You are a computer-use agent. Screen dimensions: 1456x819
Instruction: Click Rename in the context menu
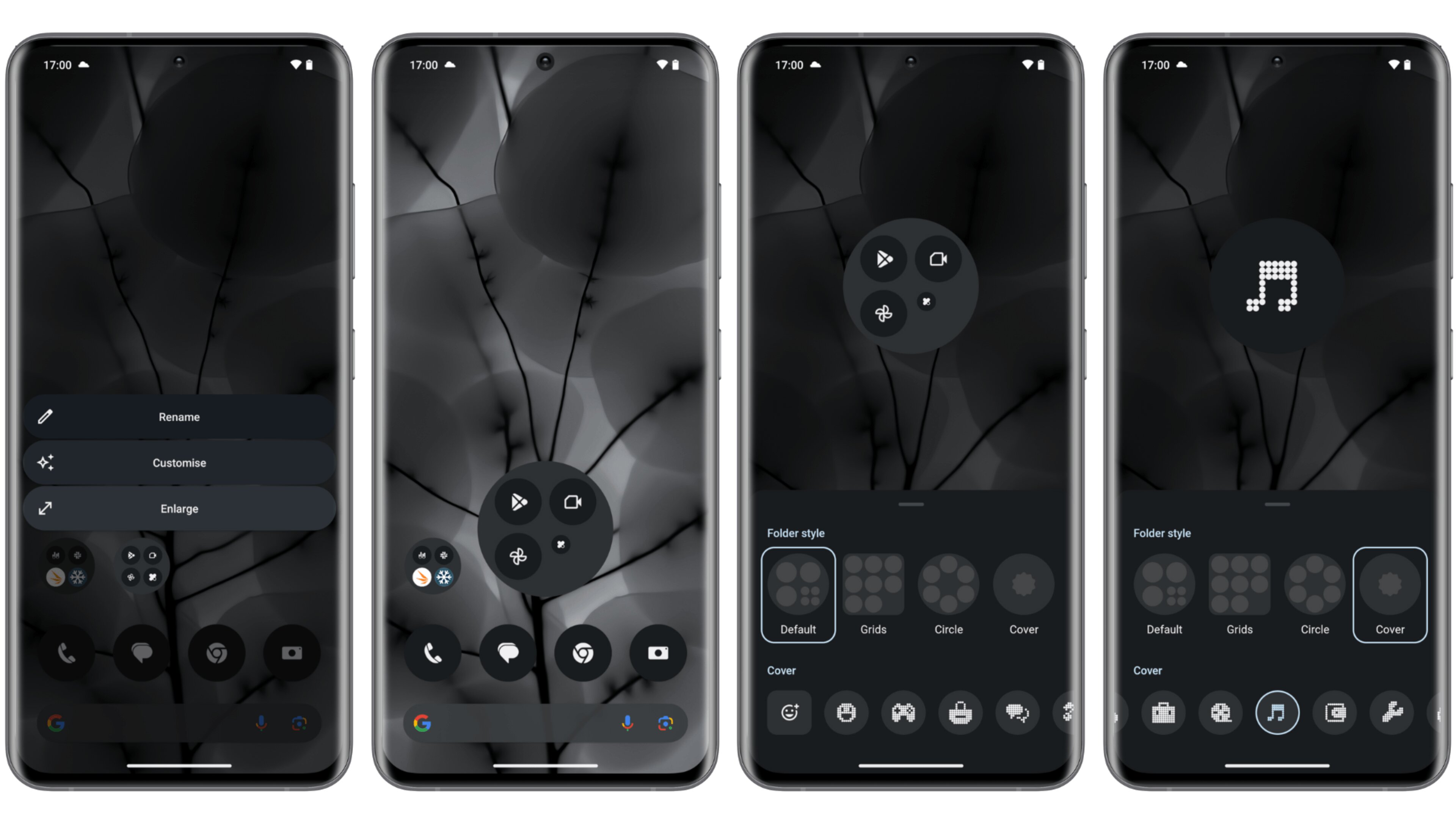(x=178, y=417)
